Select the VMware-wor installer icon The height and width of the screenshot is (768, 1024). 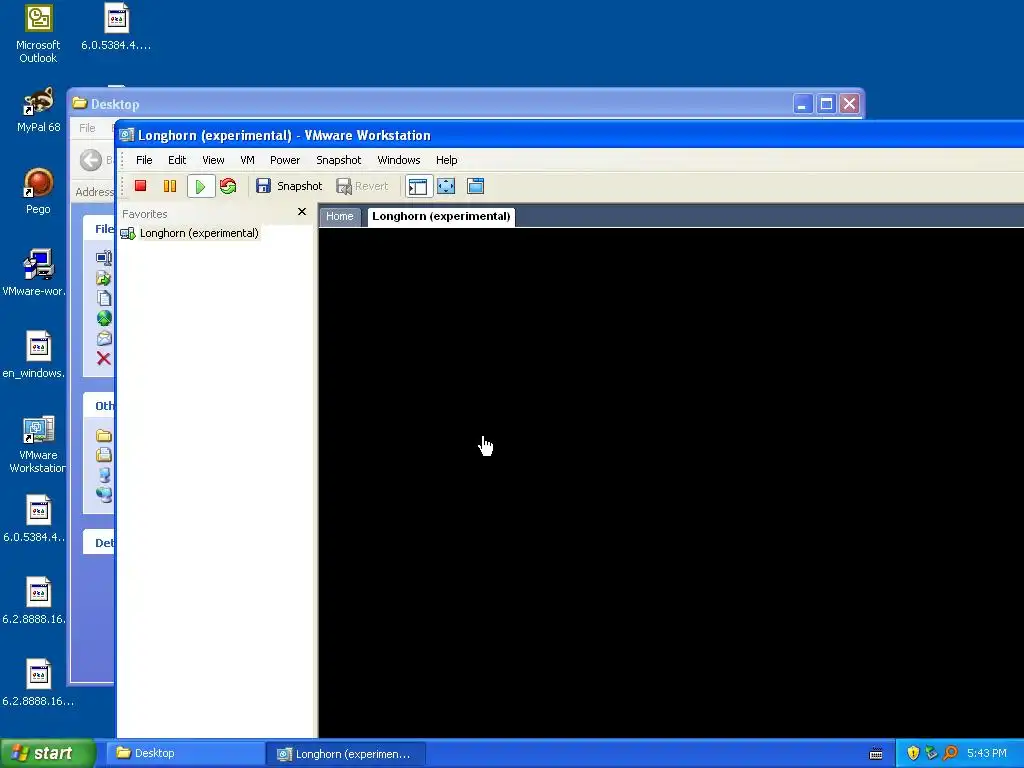tap(36, 273)
